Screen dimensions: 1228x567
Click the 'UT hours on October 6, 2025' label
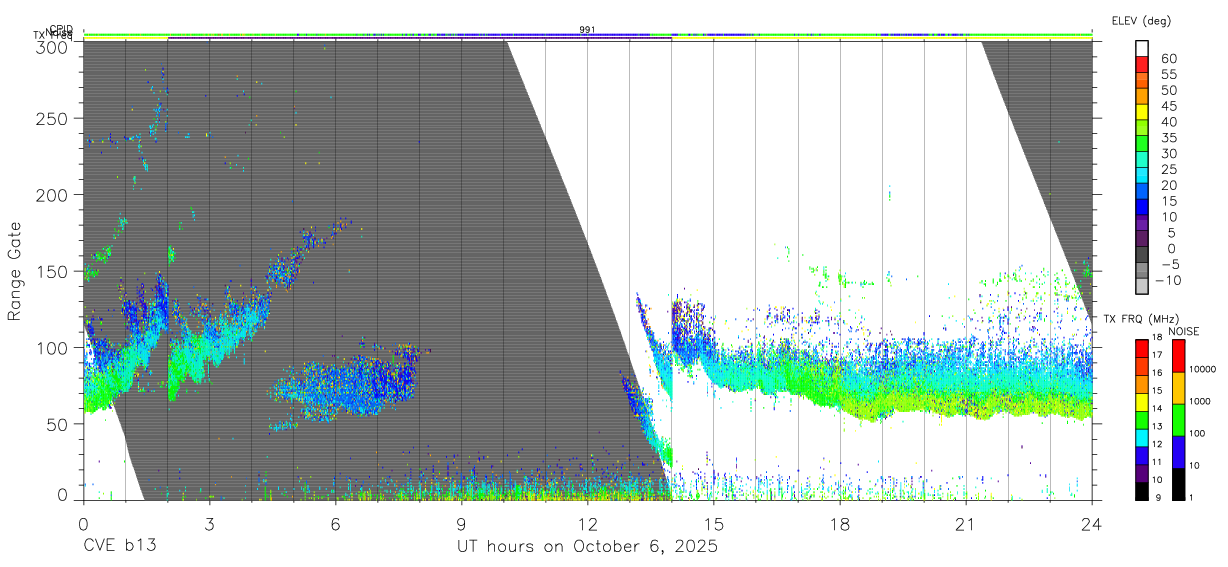(587, 547)
